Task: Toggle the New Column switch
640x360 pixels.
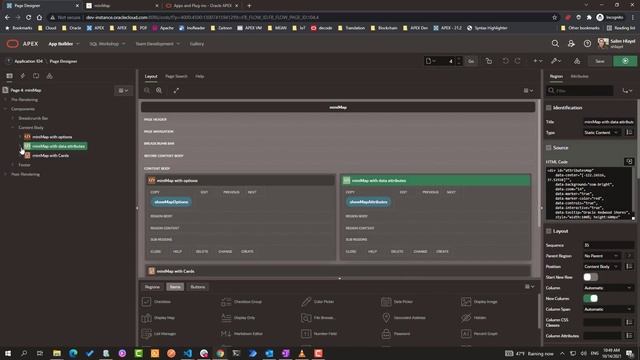Action: coord(590,298)
